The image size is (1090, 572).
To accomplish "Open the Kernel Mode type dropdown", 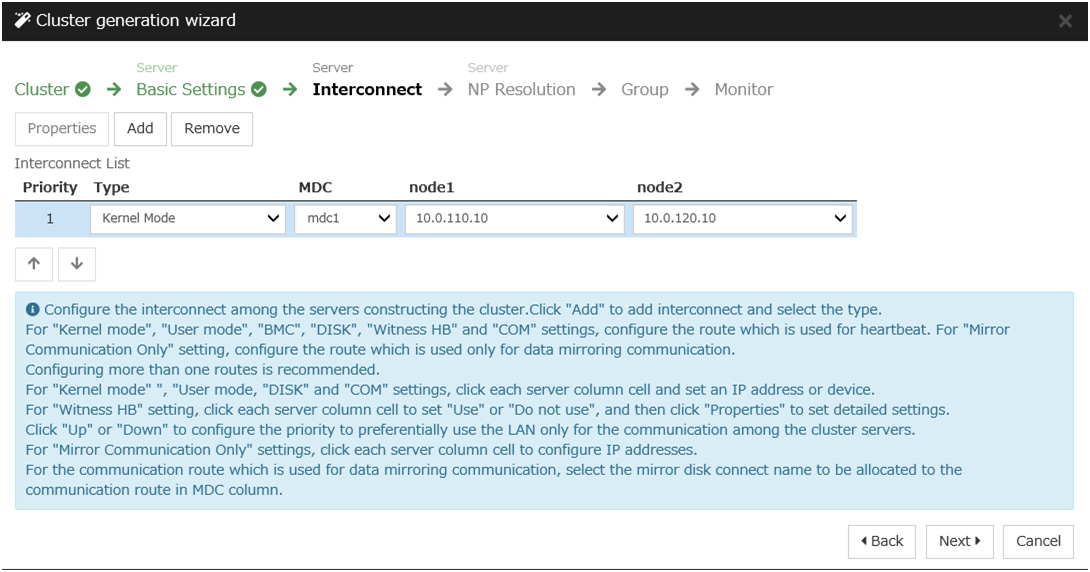I will [x=188, y=218].
